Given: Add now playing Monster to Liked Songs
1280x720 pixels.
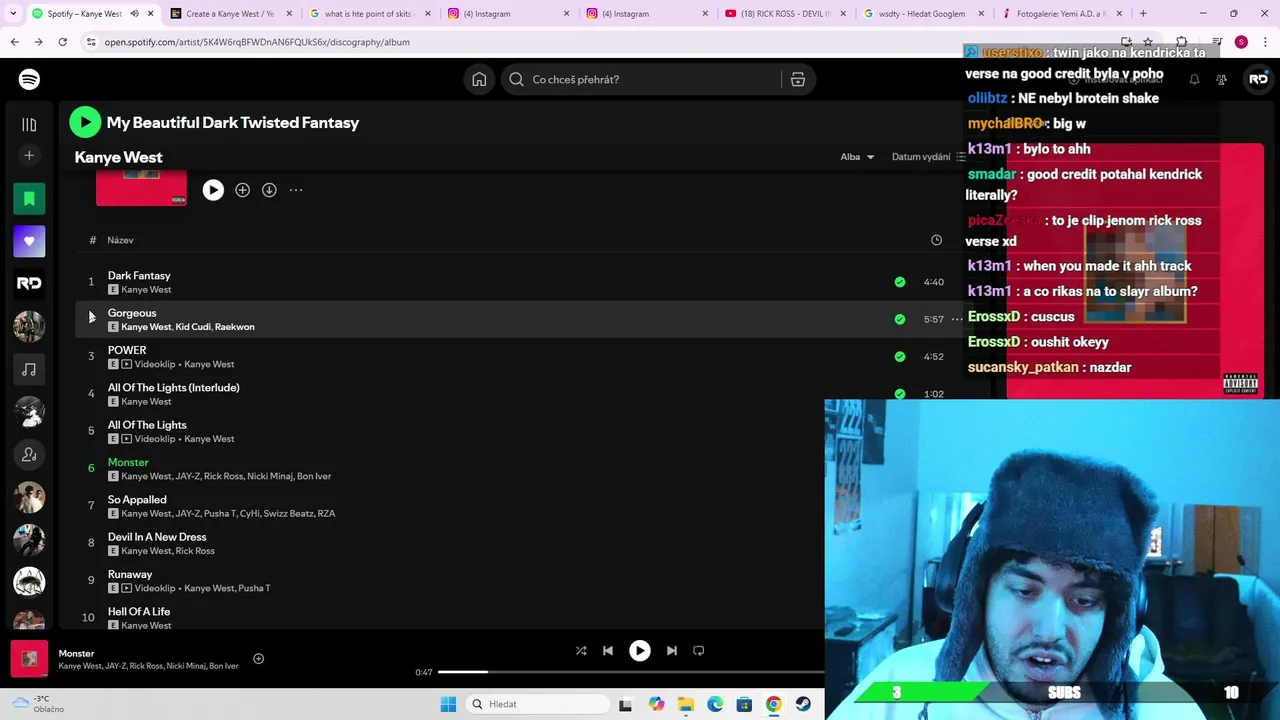Looking at the screenshot, I should (258, 658).
